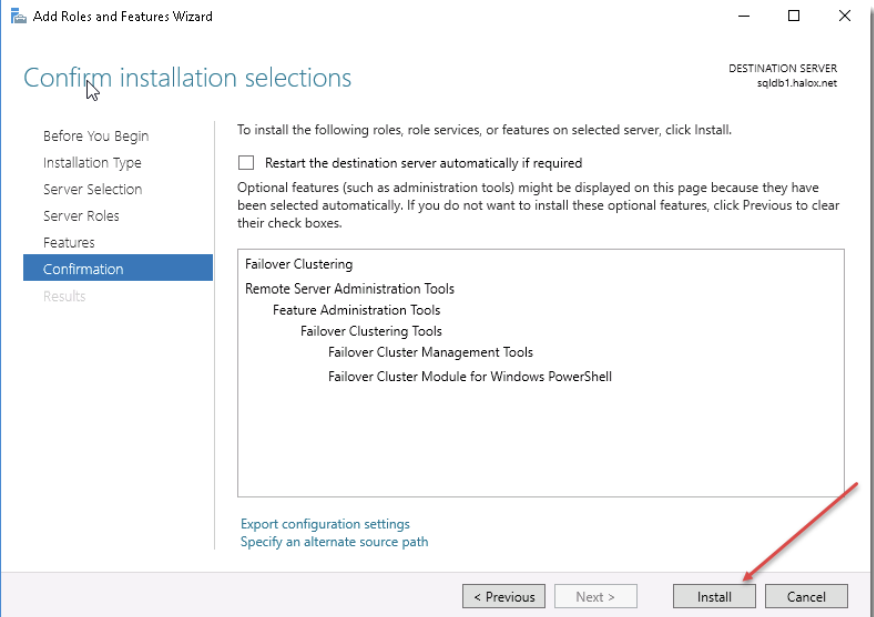Switch to Server Roles step
Image resolution: width=874 pixels, height=617 pixels.
81,216
